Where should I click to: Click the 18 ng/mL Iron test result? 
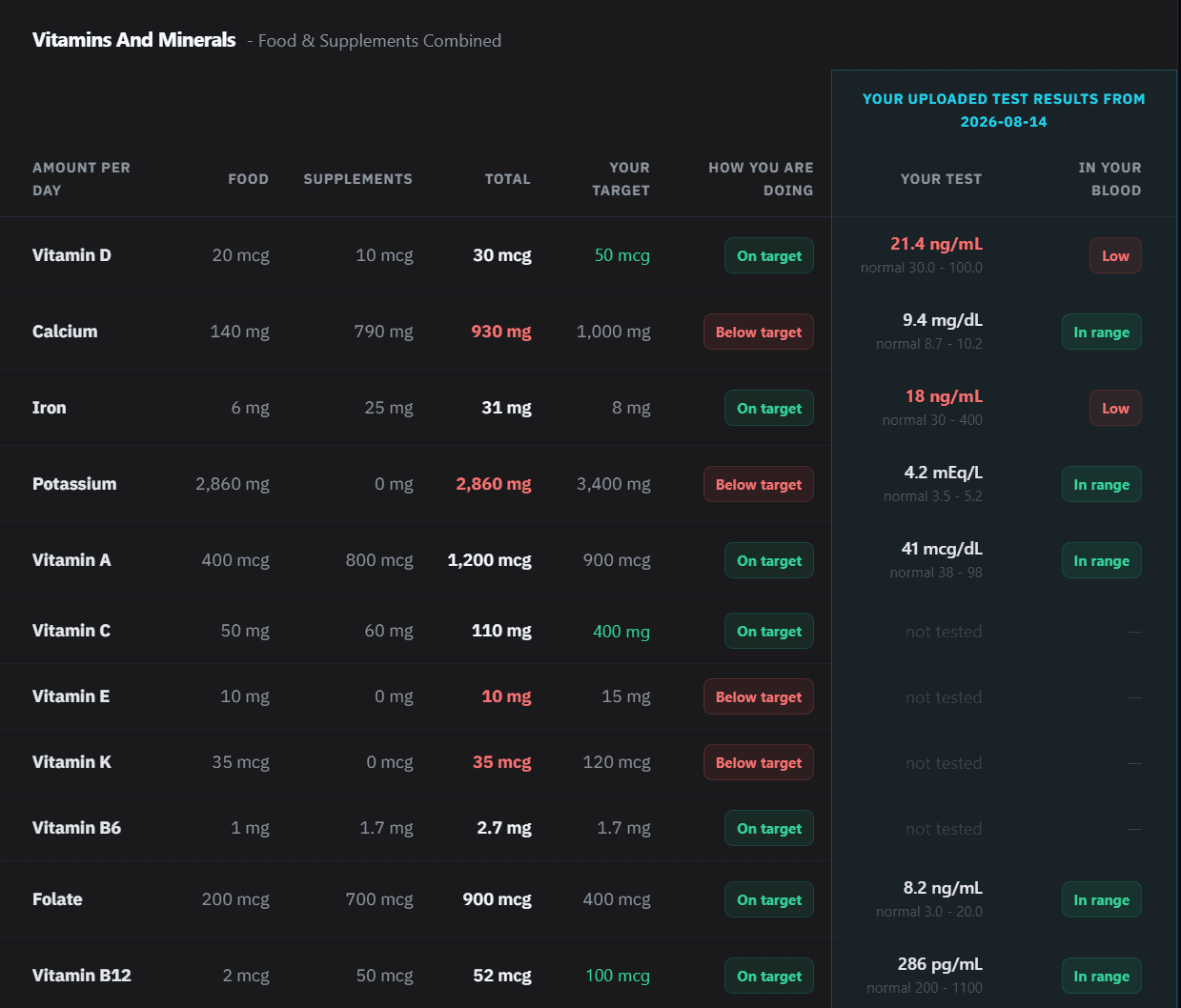[944, 396]
